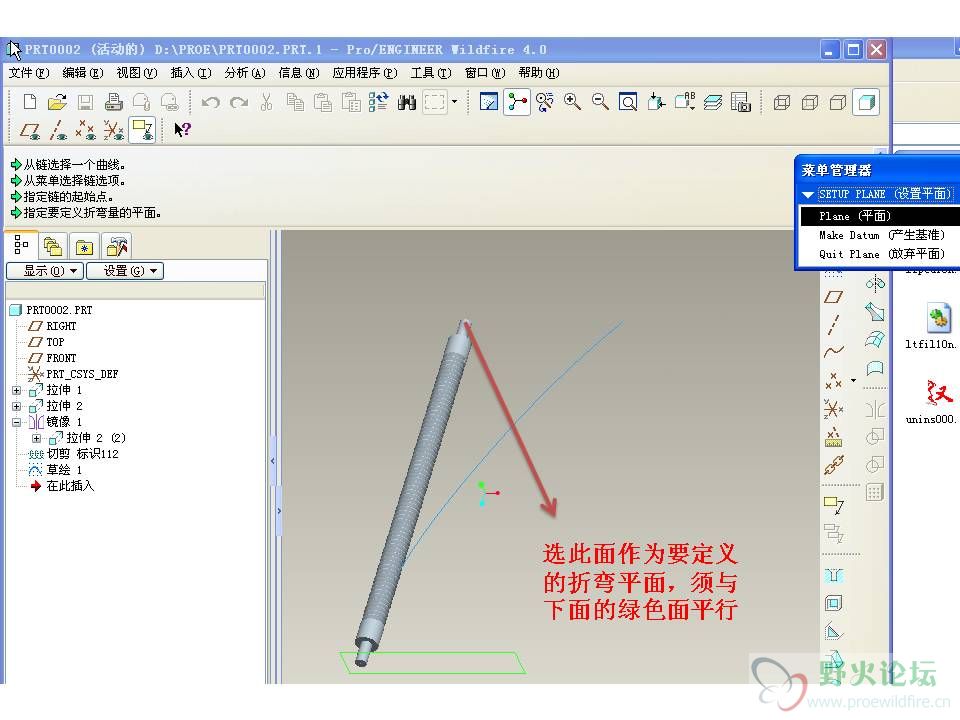Image resolution: width=960 pixels, height=720 pixels.
Task: Click the Save diskette icon
Action: coord(85,102)
